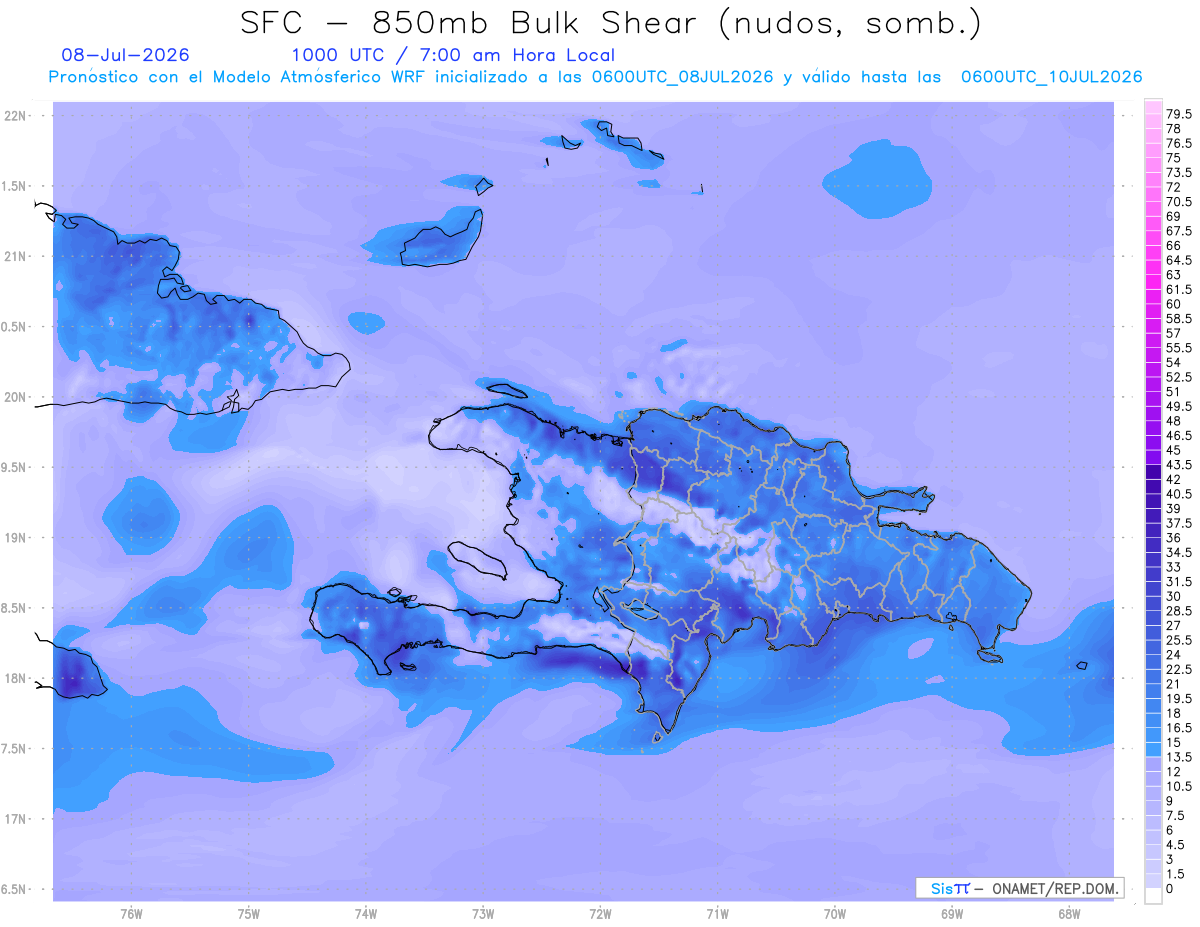Click the '69W' longitude axis label
Viewport: 1200px width, 927px height.
click(x=952, y=914)
